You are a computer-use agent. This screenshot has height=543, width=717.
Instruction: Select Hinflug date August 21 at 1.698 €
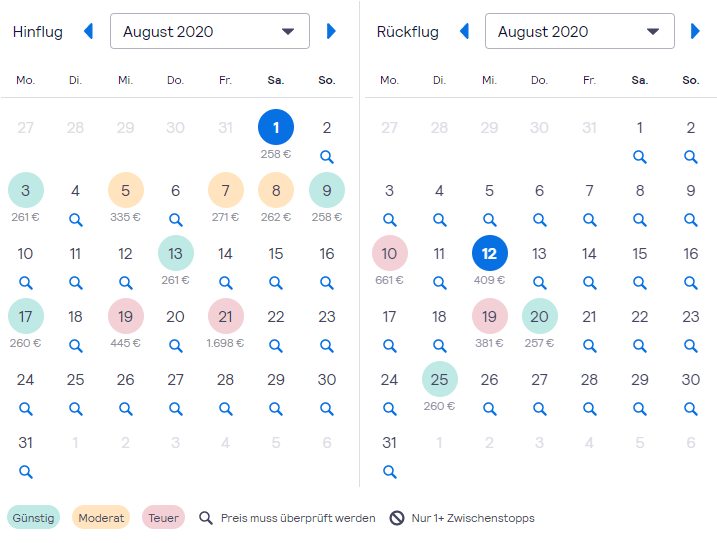point(226,317)
